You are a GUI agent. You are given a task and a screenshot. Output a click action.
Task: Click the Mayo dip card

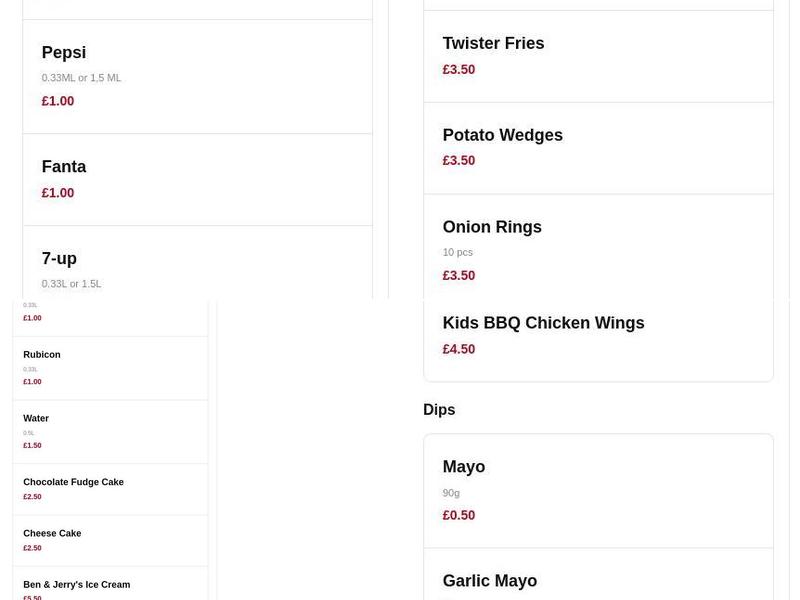[x=598, y=490]
